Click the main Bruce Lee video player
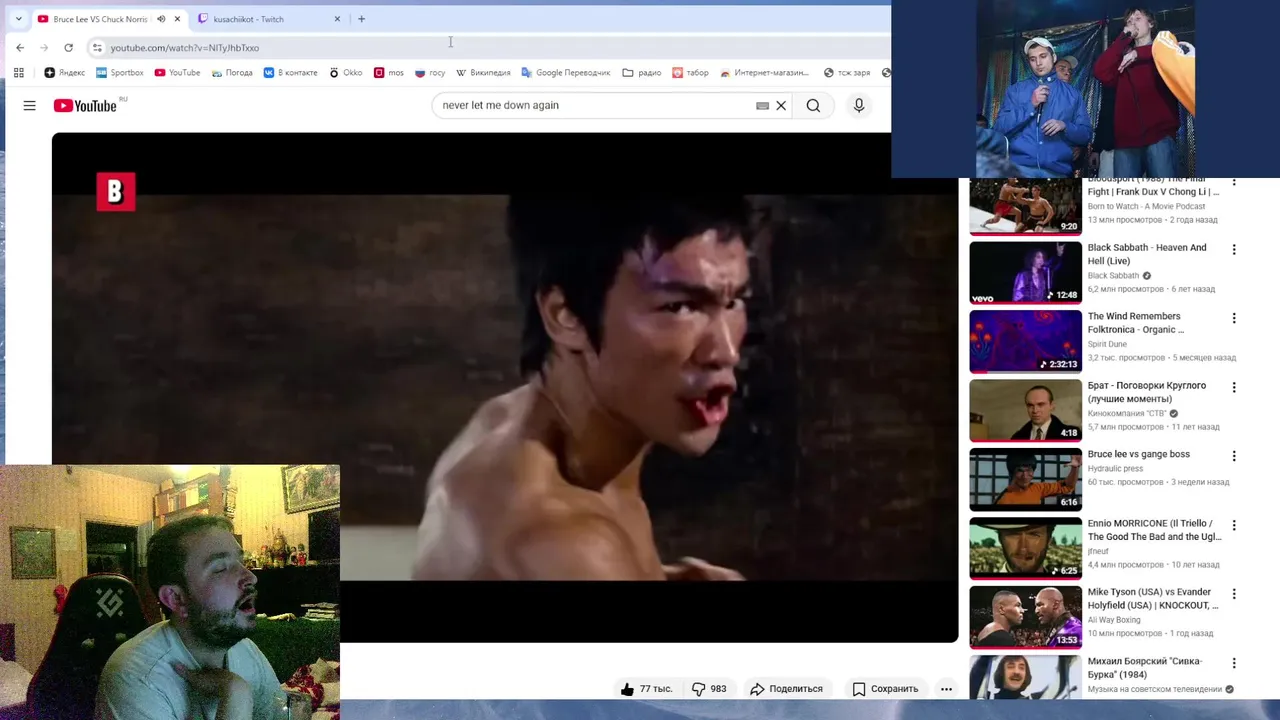The image size is (1280, 720). (505, 387)
